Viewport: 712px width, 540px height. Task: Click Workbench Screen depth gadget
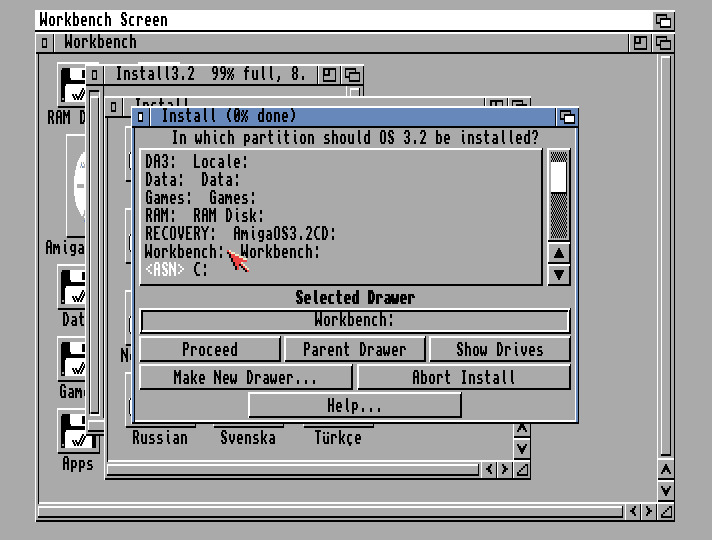(663, 20)
